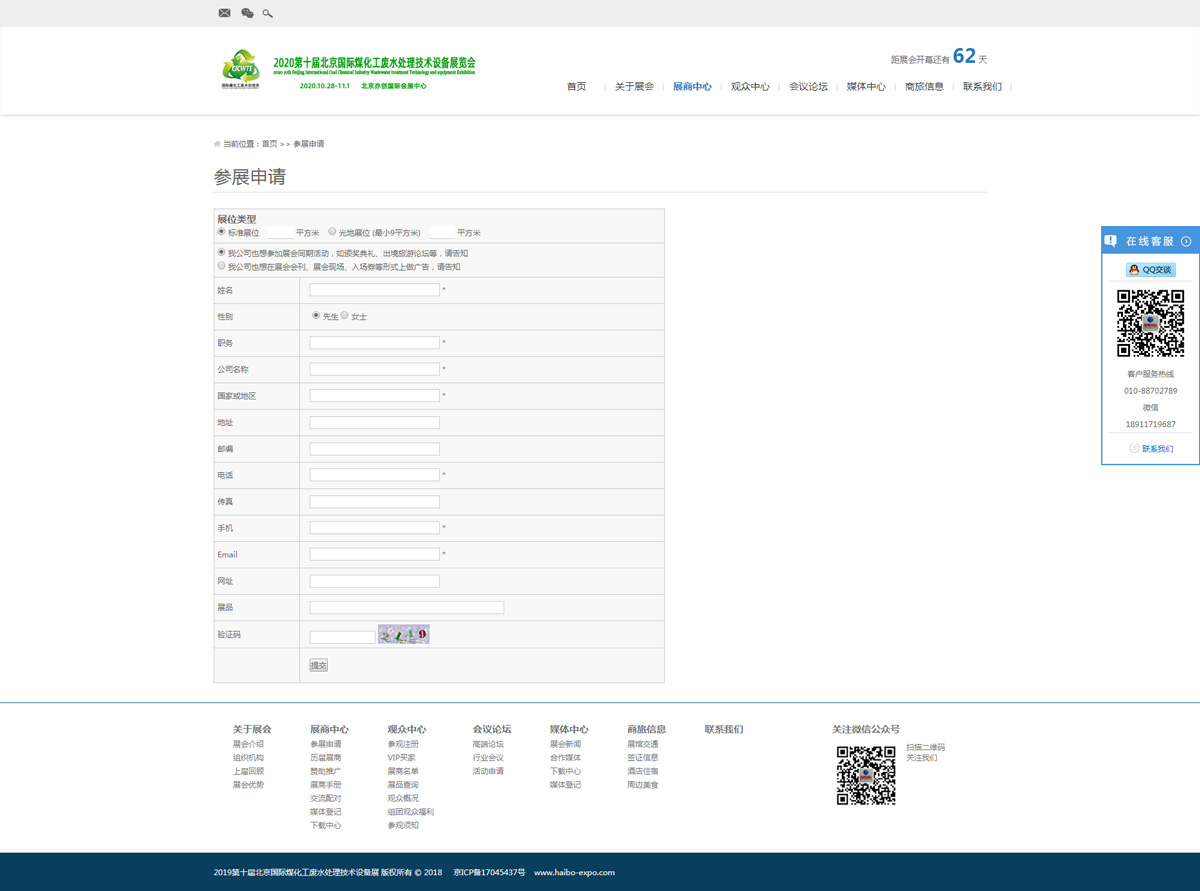Open QQ交谈 chat button
Image resolution: width=1200 pixels, height=891 pixels.
[x=1150, y=270]
